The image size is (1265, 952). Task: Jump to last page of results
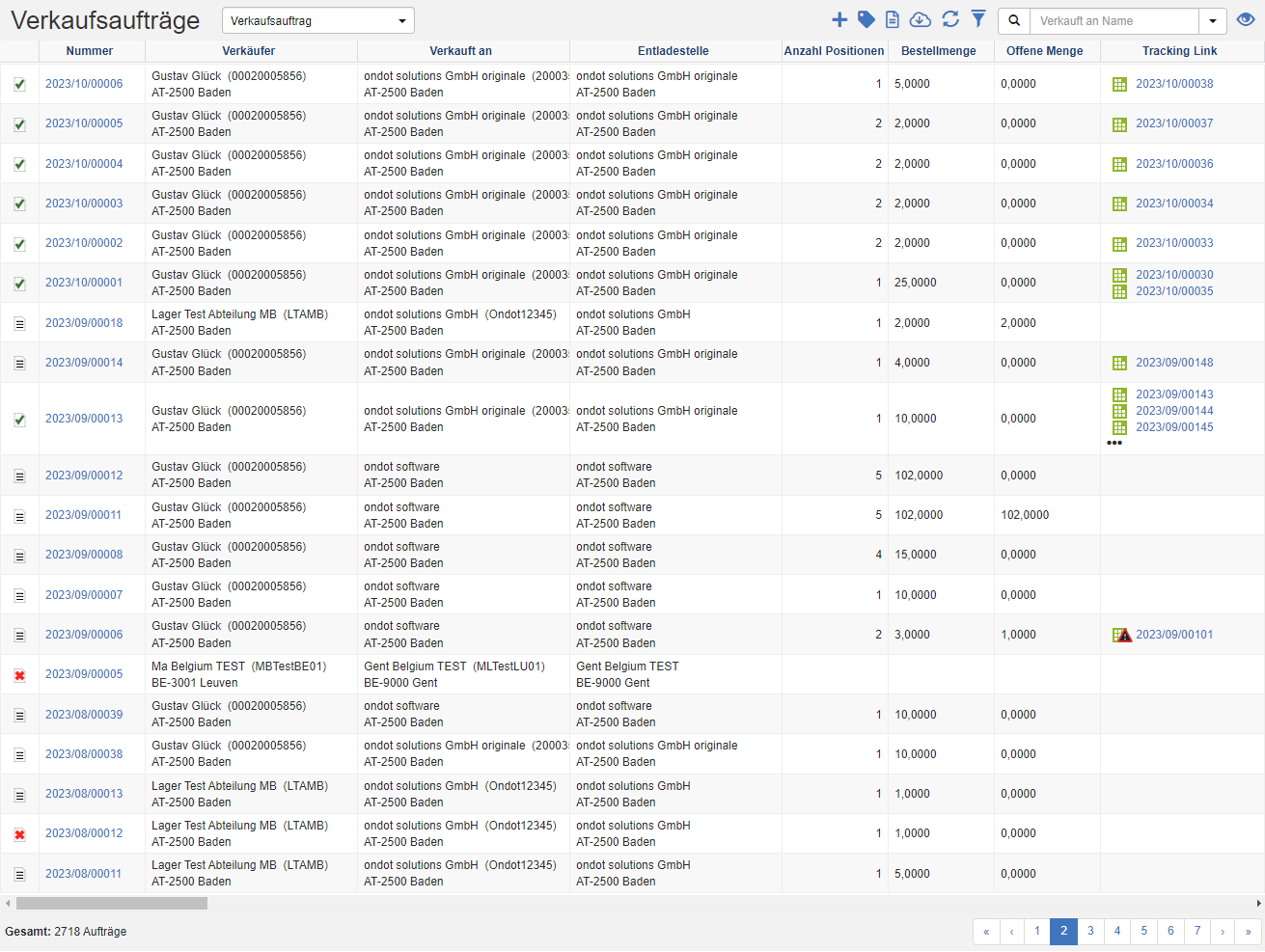1248,932
